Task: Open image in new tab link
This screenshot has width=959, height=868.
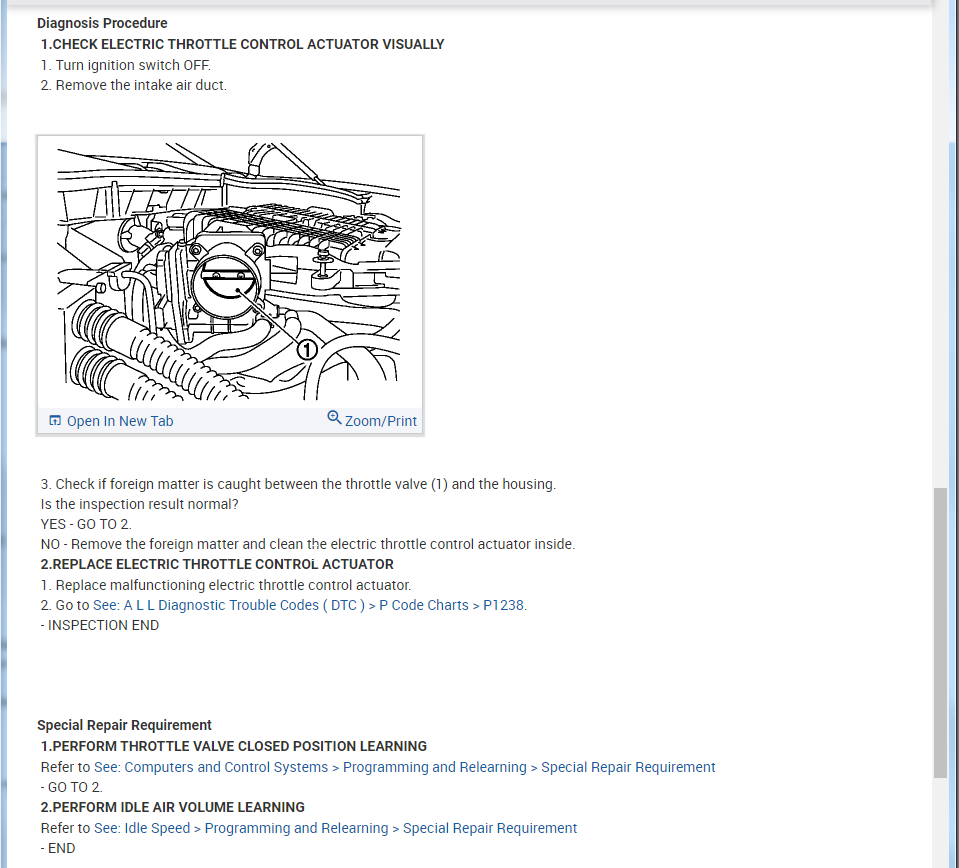Action: (x=120, y=421)
